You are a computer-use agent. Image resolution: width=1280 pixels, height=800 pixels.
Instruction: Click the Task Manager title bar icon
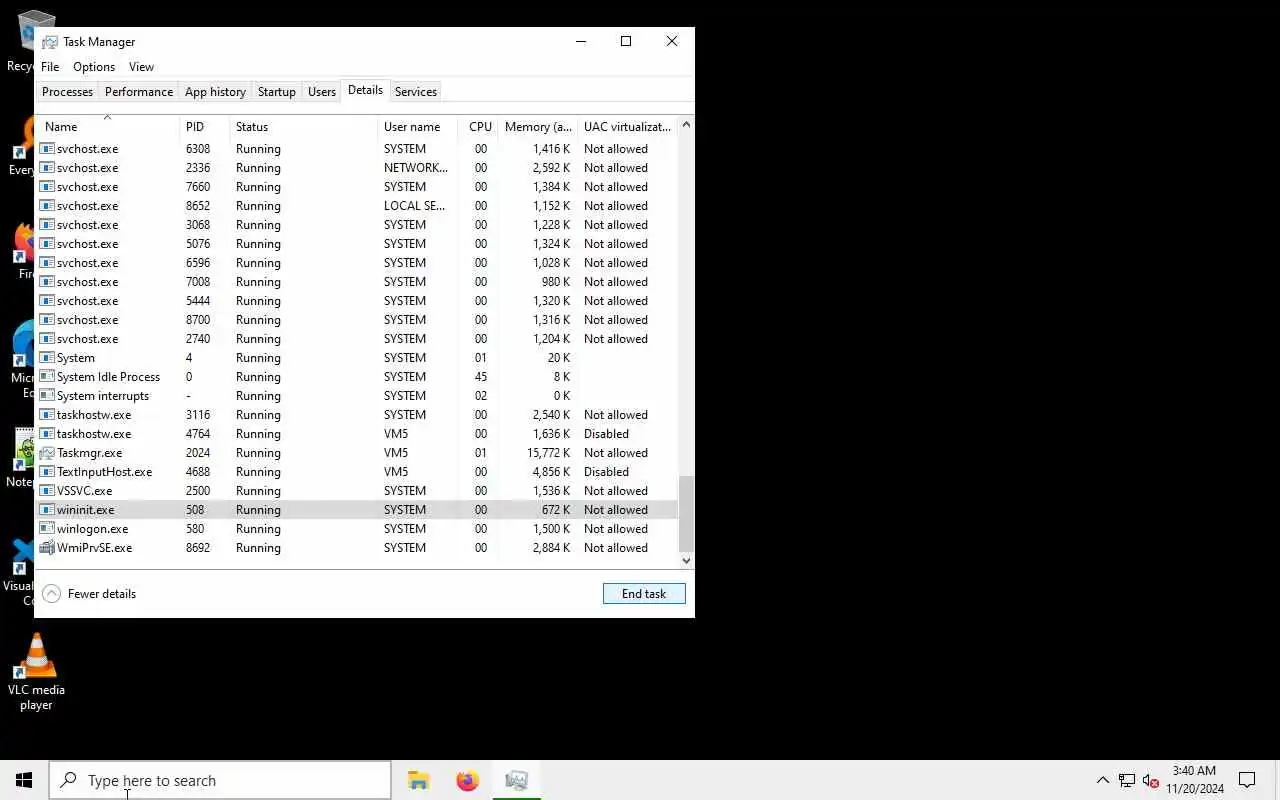[50, 42]
